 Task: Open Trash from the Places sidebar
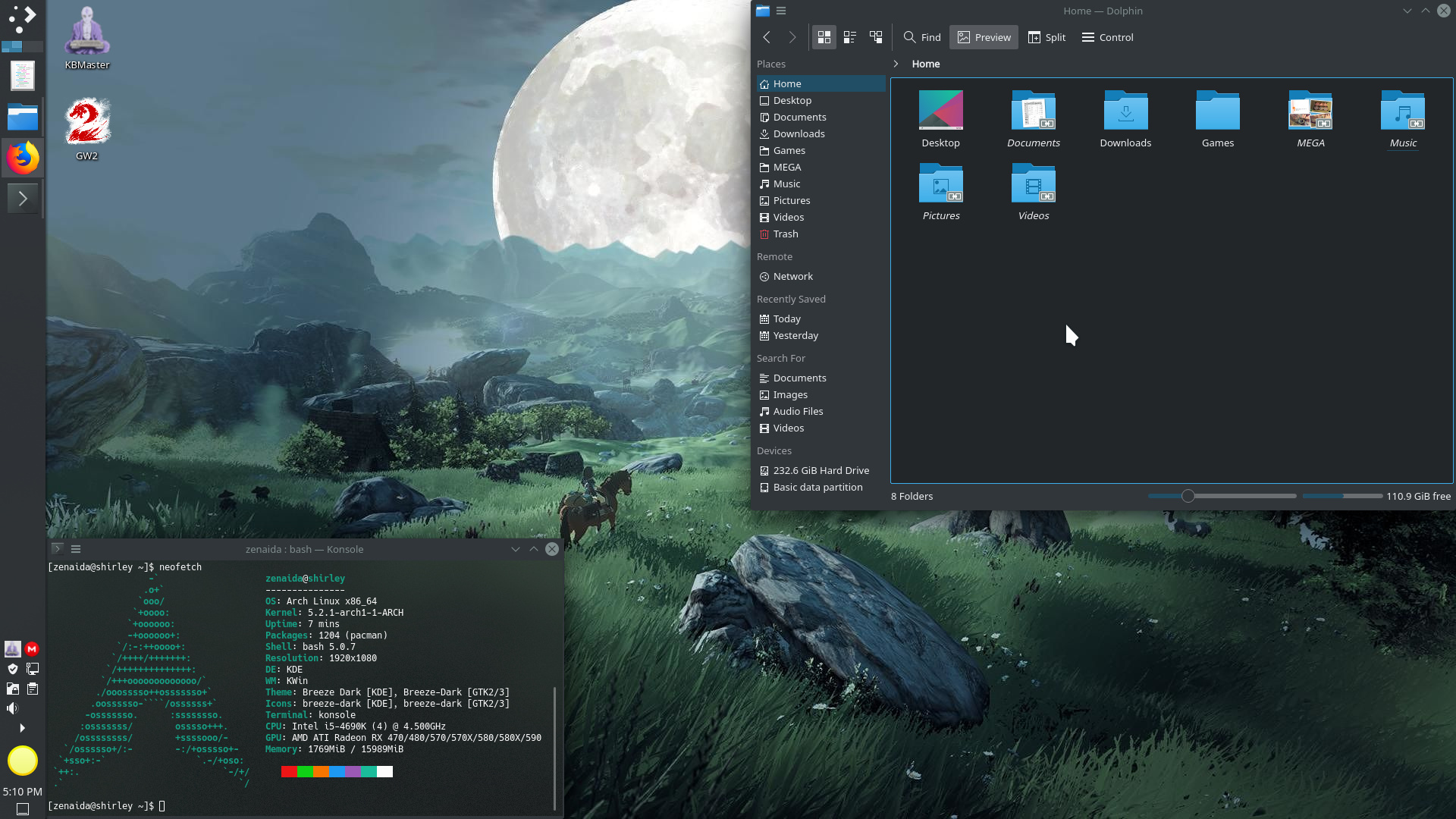tap(785, 234)
